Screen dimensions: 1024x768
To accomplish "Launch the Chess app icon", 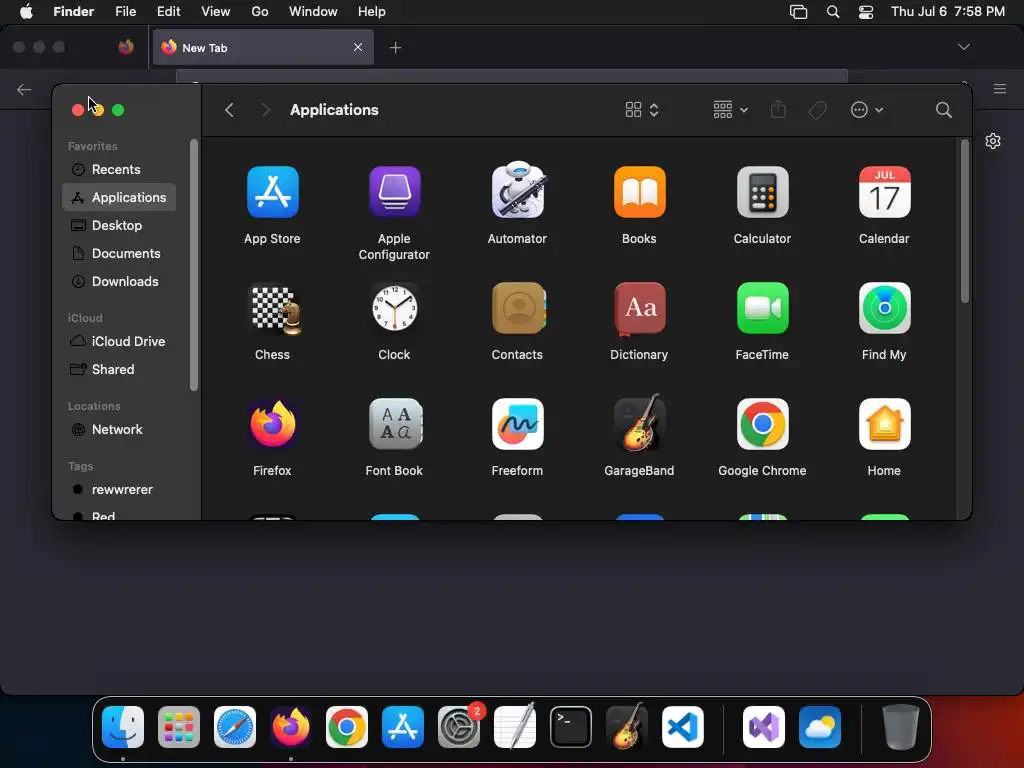I will pyautogui.click(x=274, y=309).
